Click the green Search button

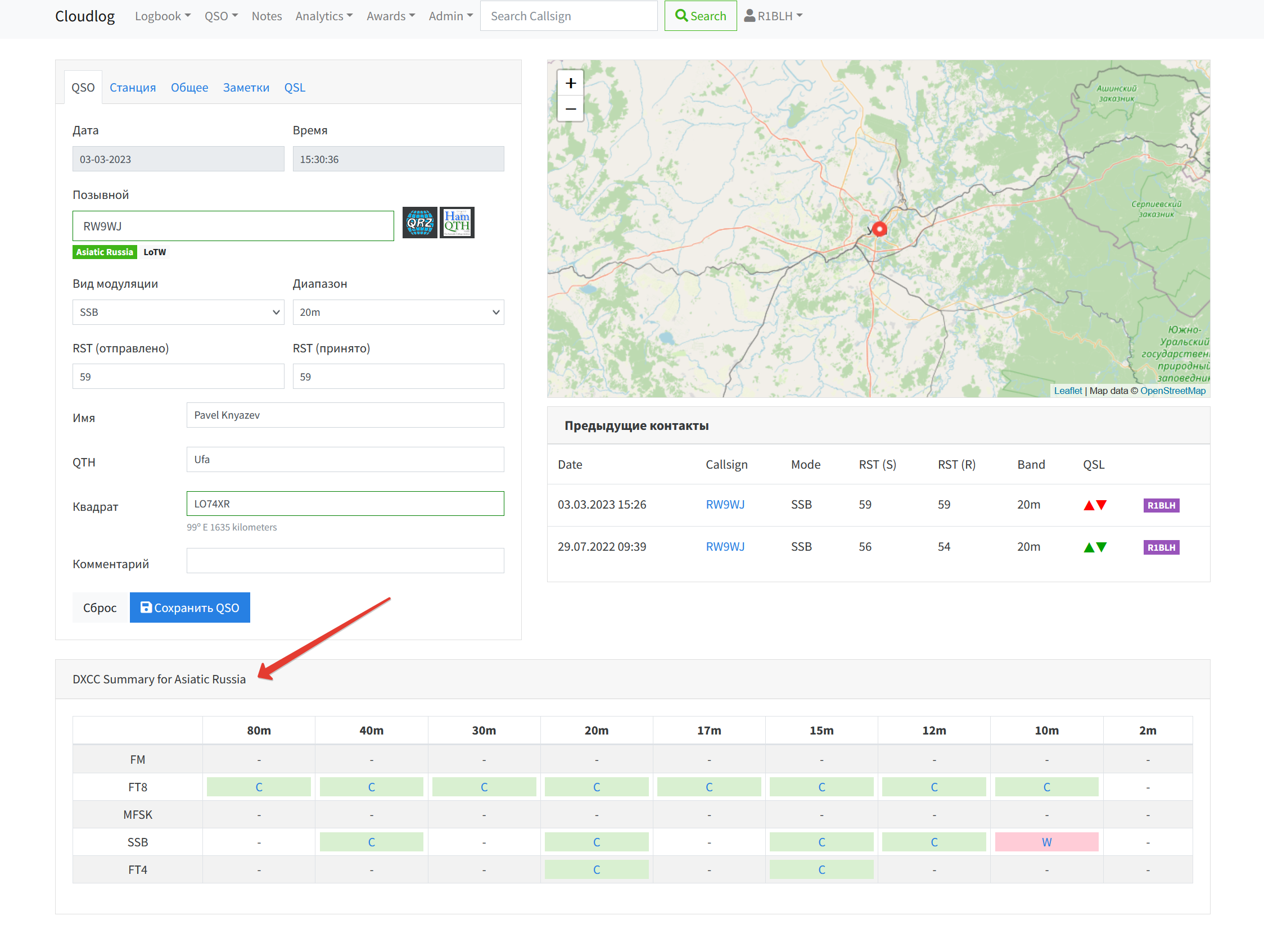click(x=700, y=16)
